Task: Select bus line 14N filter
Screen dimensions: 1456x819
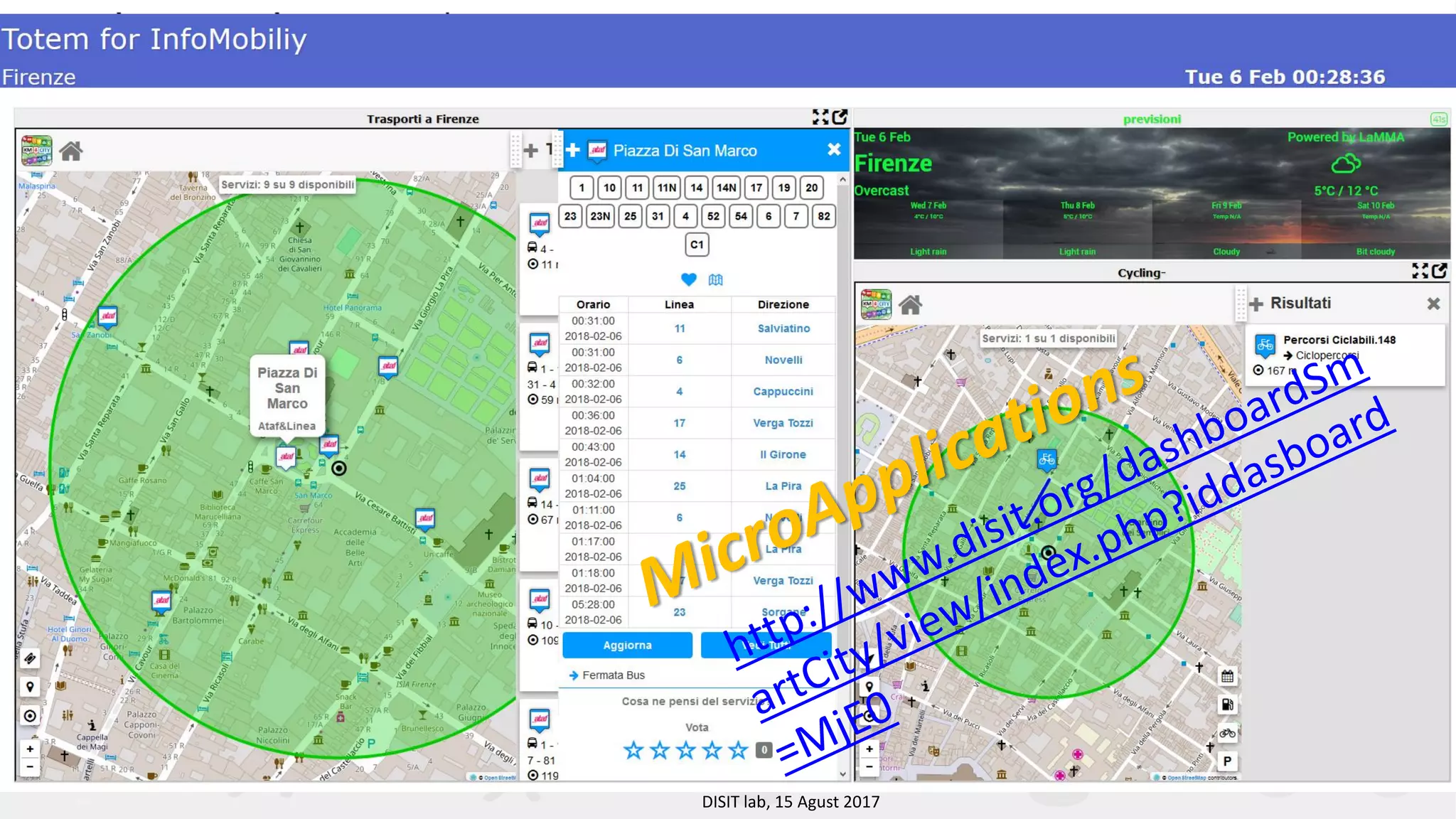Action: [726, 188]
